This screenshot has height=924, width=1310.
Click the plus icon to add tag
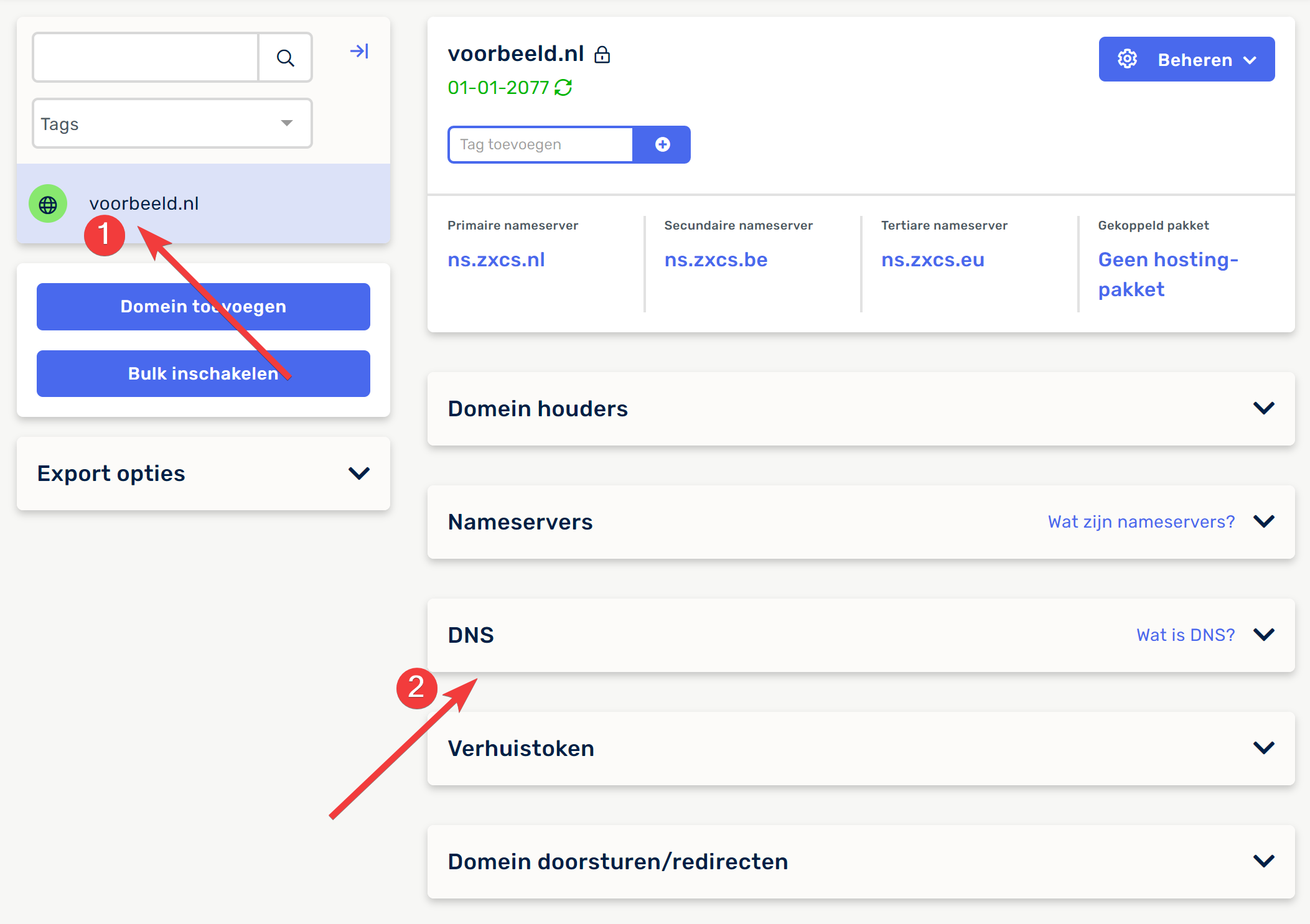click(662, 144)
